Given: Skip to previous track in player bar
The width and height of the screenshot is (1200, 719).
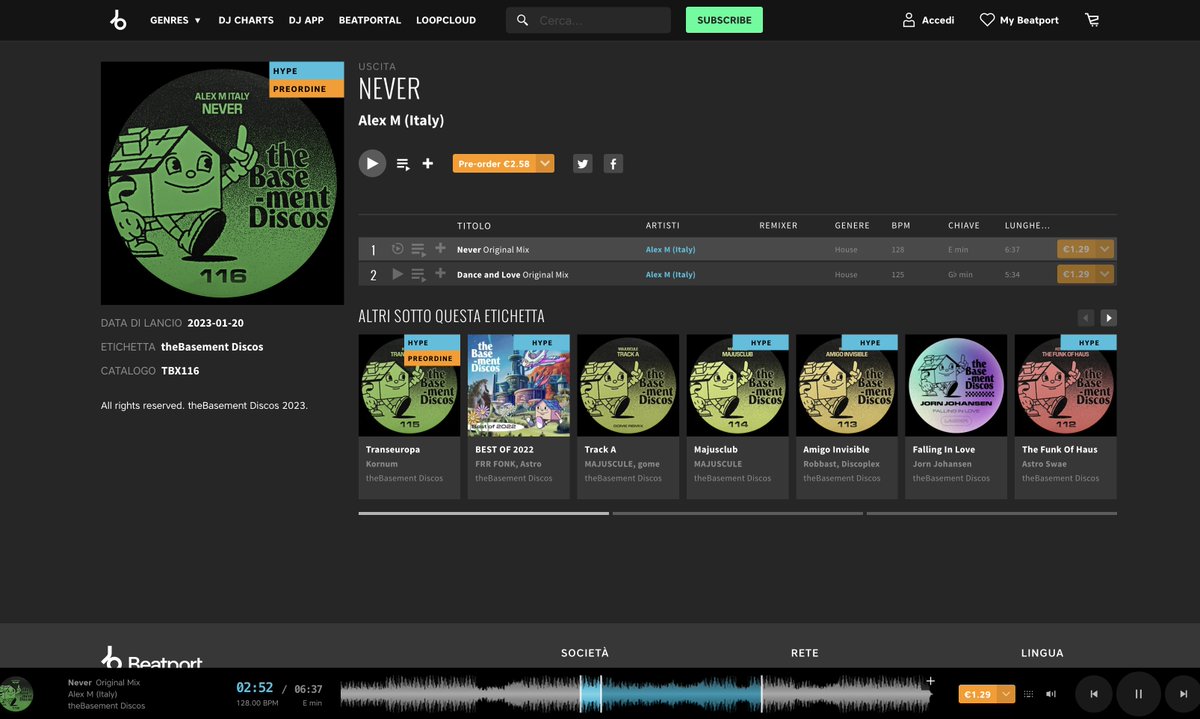Looking at the screenshot, I should [1094, 694].
